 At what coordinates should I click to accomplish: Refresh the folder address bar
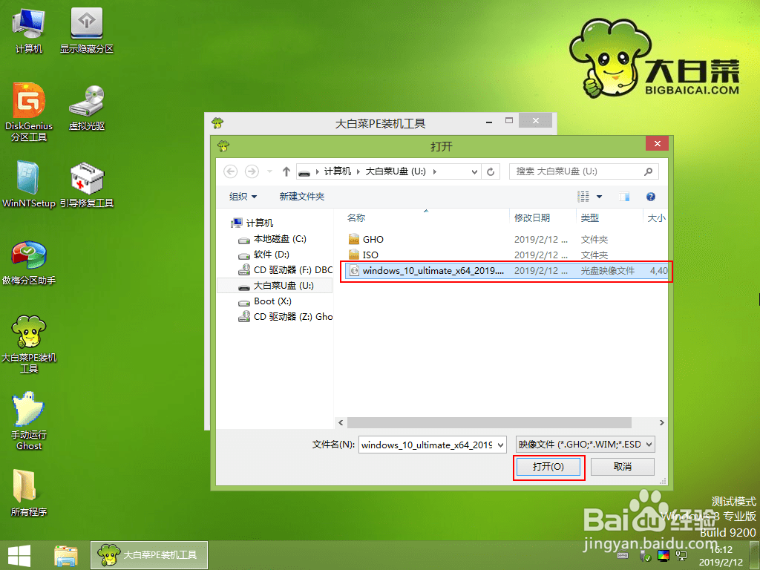[x=491, y=172]
